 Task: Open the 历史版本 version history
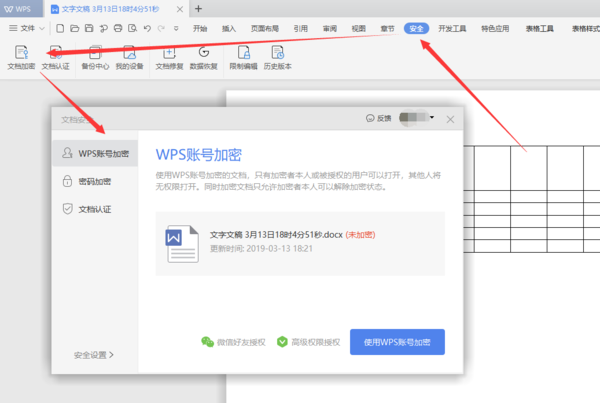click(x=277, y=57)
